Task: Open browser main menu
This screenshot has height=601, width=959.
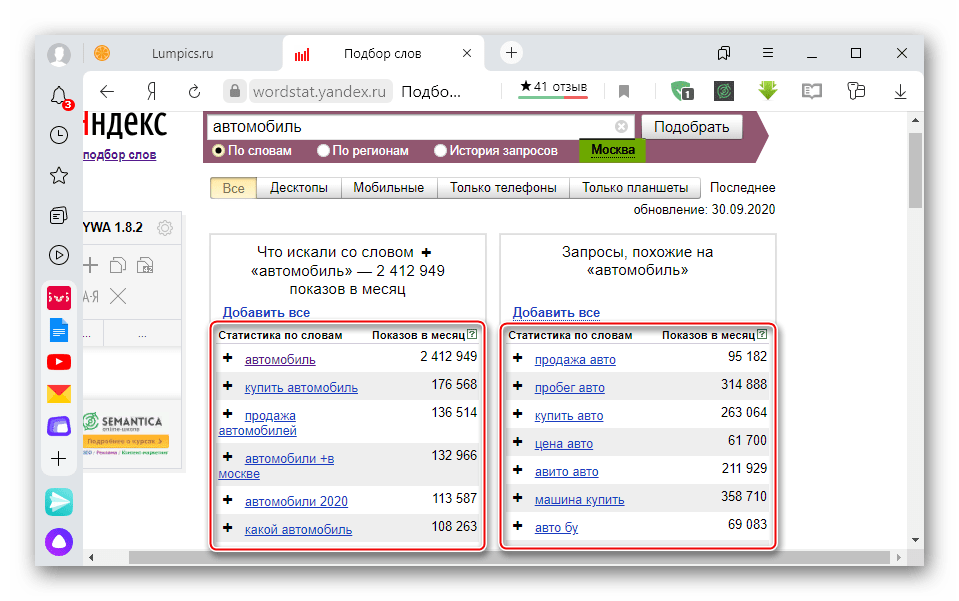Action: 768,53
